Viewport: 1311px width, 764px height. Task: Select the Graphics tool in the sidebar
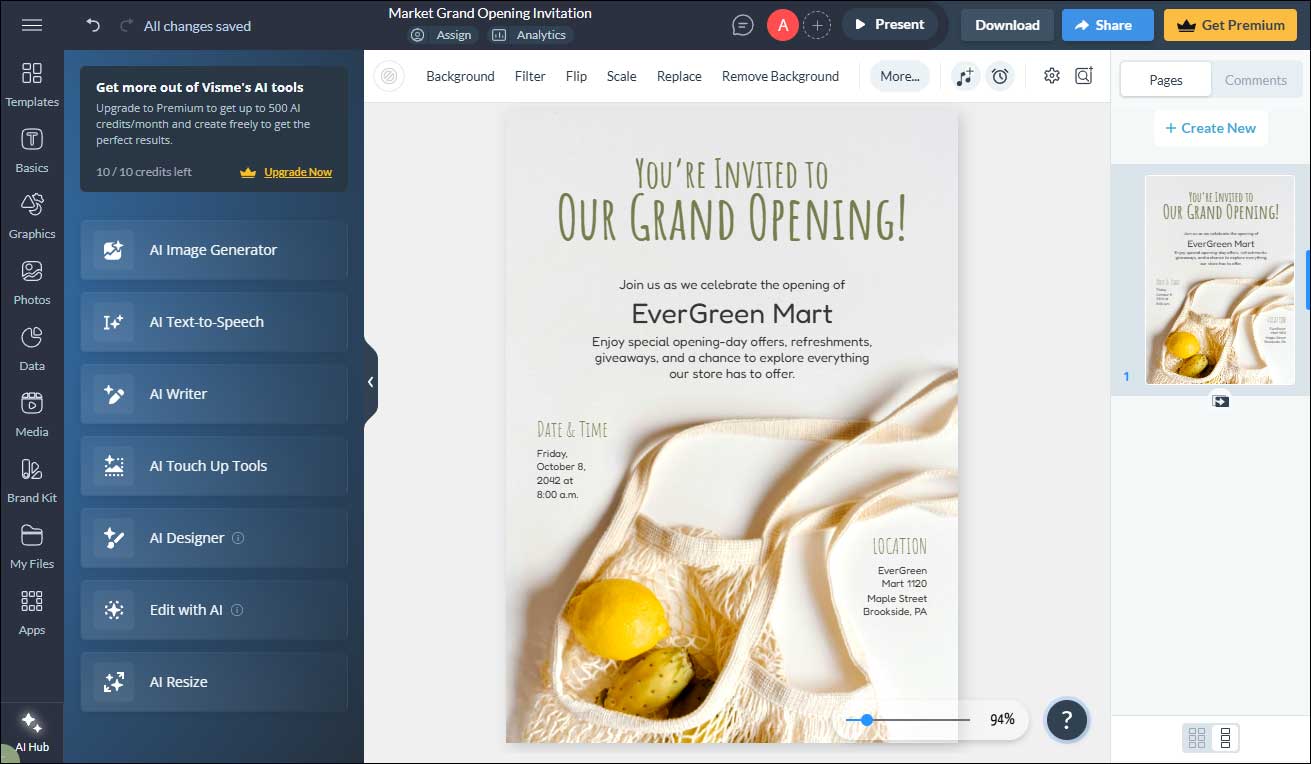click(x=31, y=215)
